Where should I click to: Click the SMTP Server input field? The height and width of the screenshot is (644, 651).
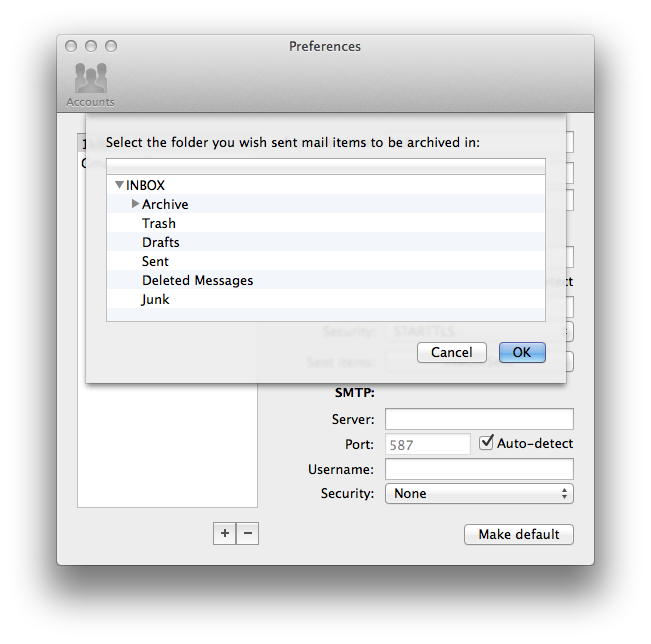(x=479, y=419)
